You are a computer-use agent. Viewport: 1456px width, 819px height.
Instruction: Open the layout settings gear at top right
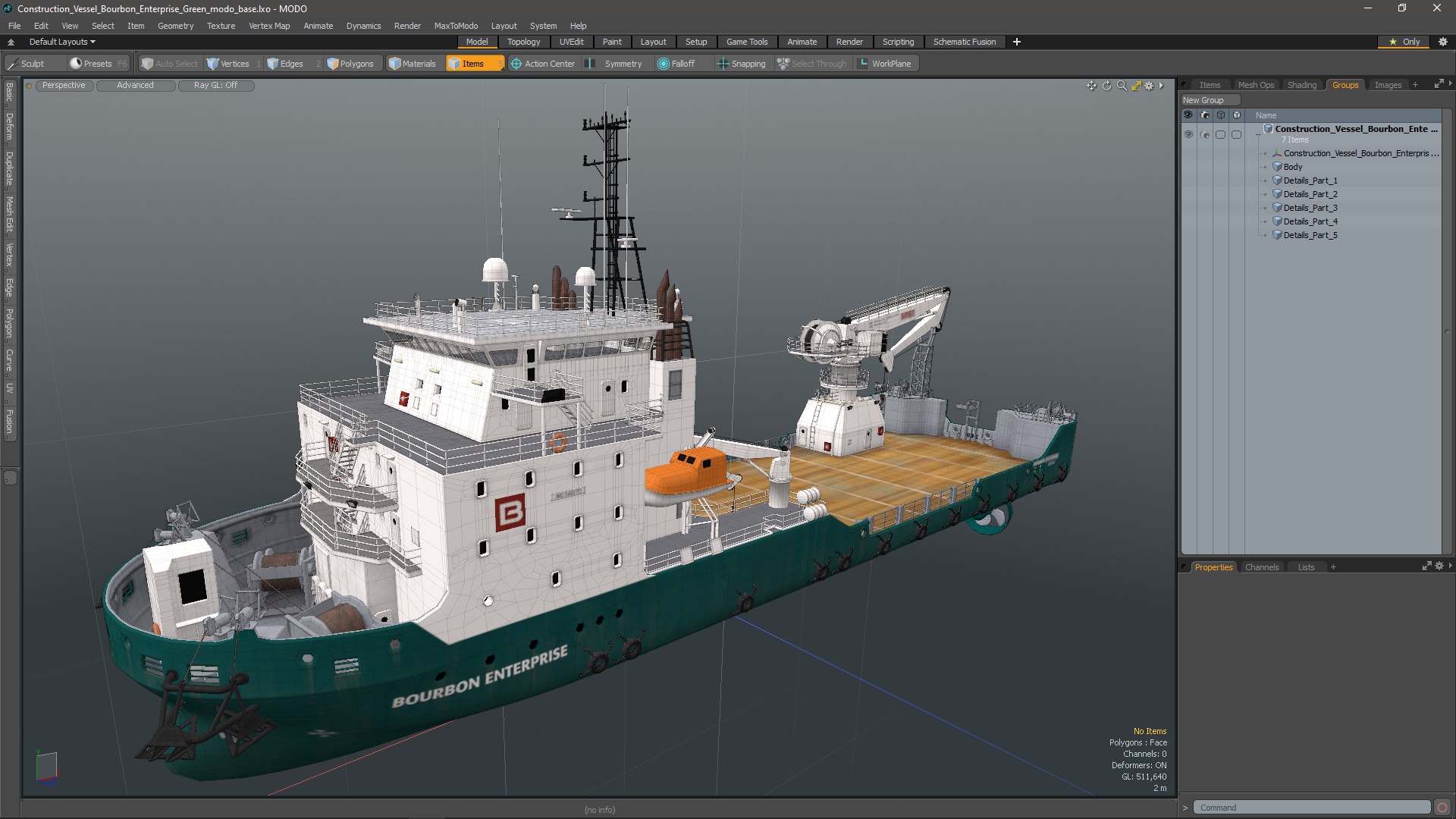point(1443,42)
